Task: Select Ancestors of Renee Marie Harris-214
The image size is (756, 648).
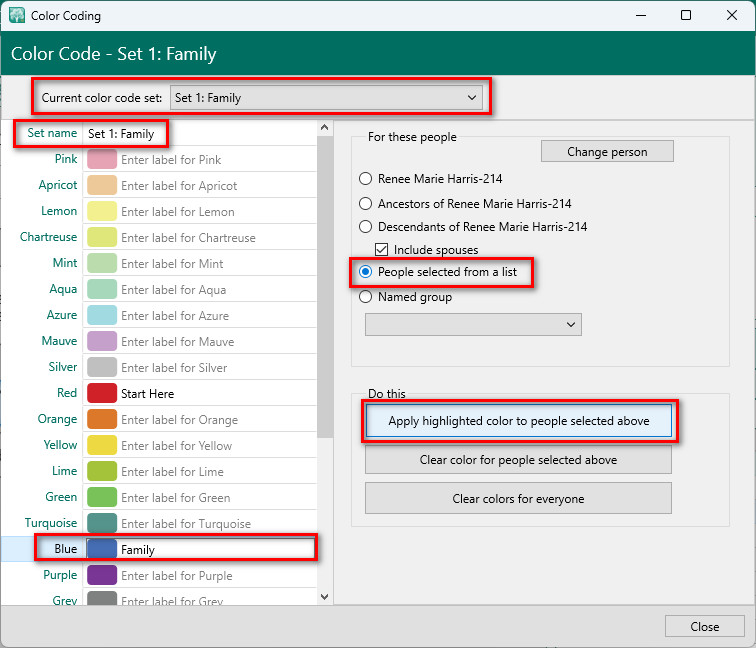Action: 365,203
